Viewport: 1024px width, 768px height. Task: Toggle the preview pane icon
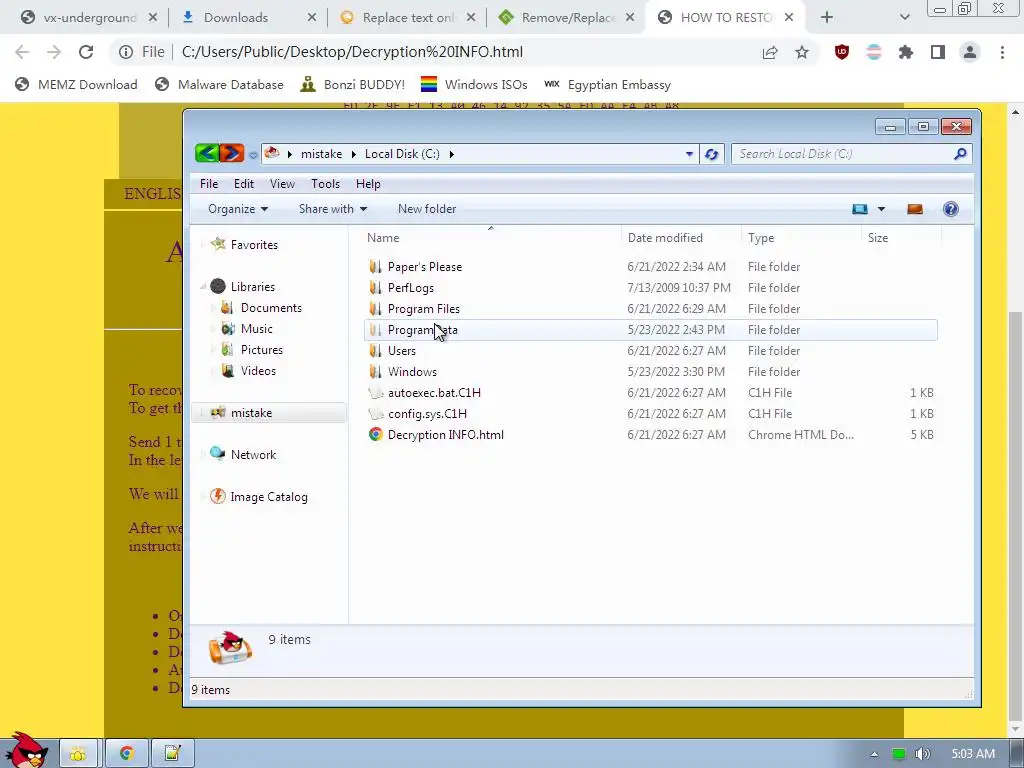click(915, 209)
